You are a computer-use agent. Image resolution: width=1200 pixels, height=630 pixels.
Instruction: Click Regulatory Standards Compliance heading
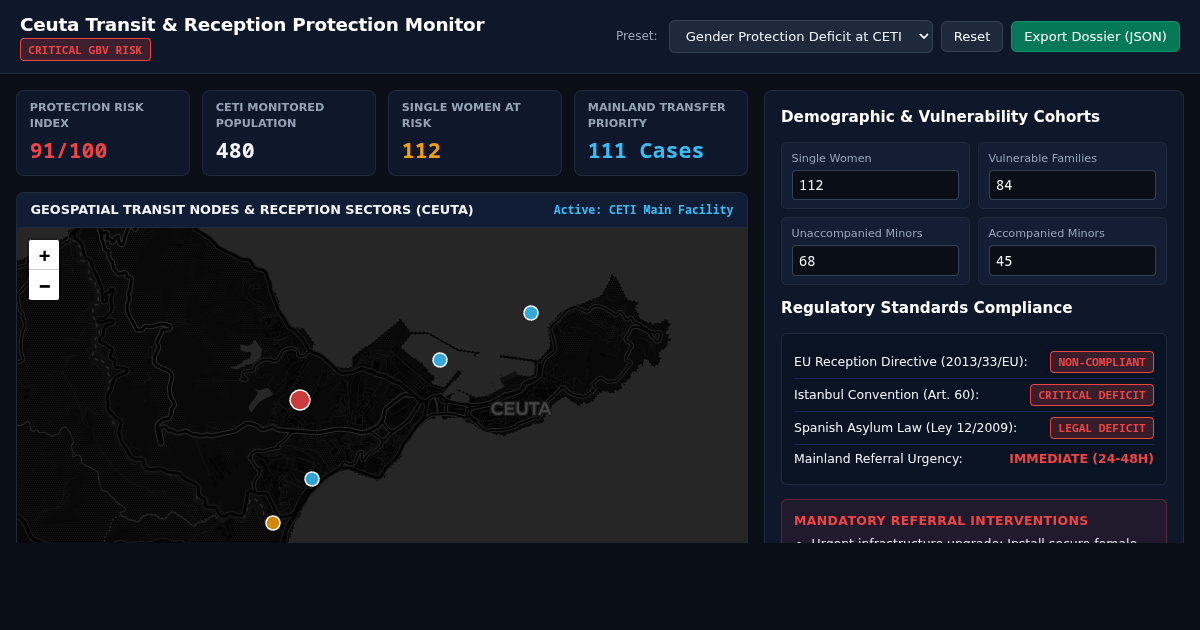(x=926, y=308)
